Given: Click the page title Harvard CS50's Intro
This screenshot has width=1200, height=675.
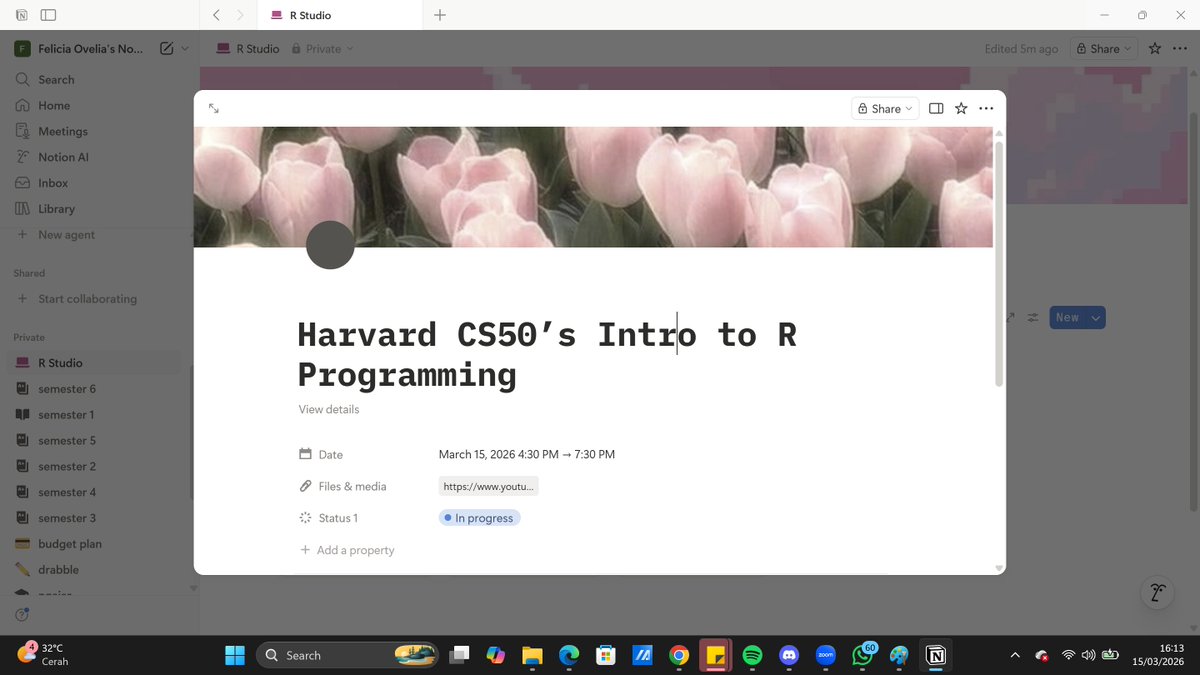Looking at the screenshot, I should (x=547, y=354).
